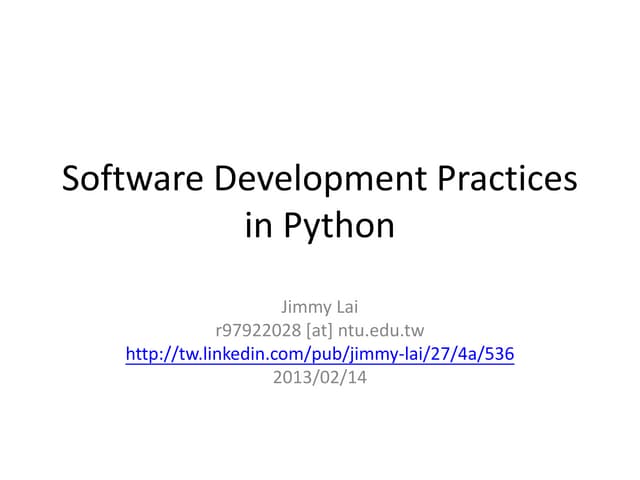Screen dimensions: 640x480
Task: Click the email line 'r97922028 [at] ntu.edu.tw'
Action: tap(320, 330)
